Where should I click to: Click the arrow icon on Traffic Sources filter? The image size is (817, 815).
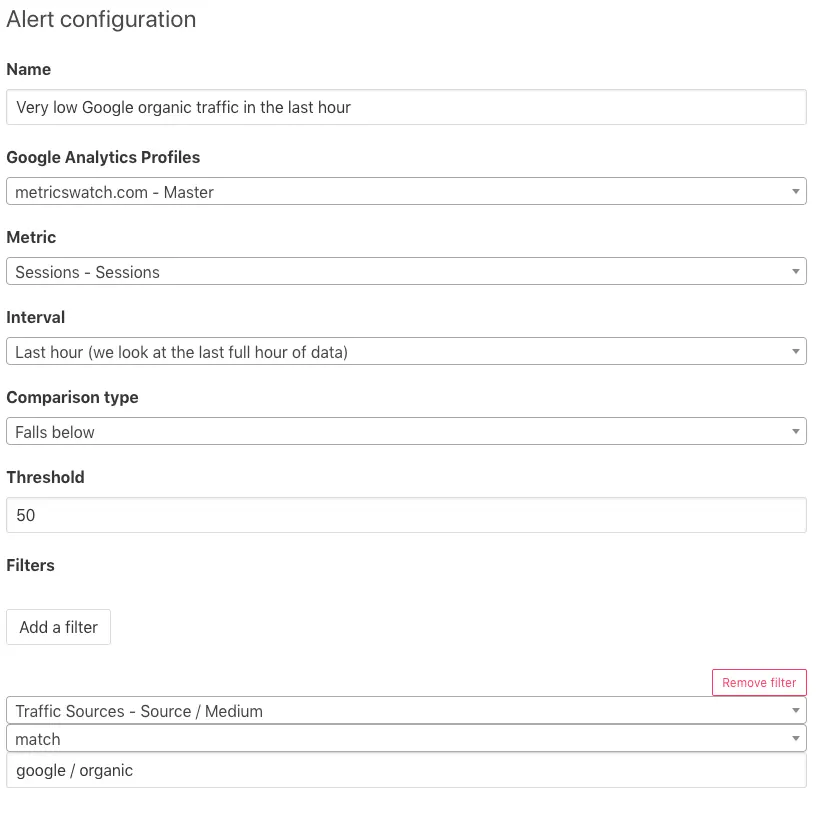795,711
